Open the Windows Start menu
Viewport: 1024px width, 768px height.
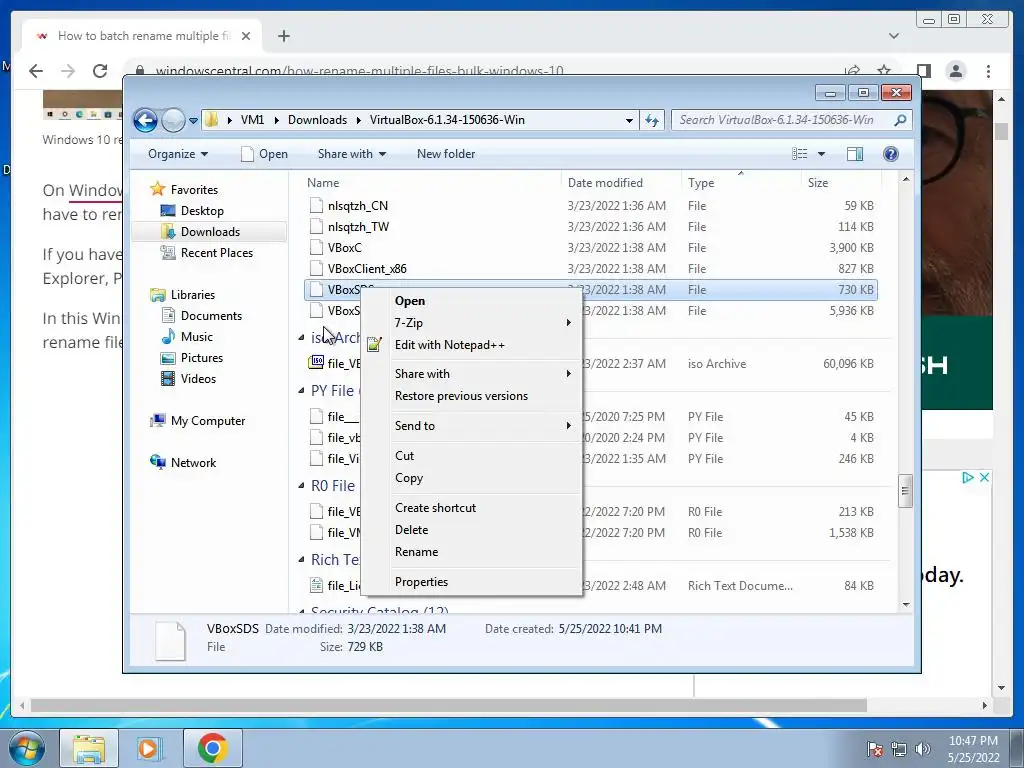(27, 748)
